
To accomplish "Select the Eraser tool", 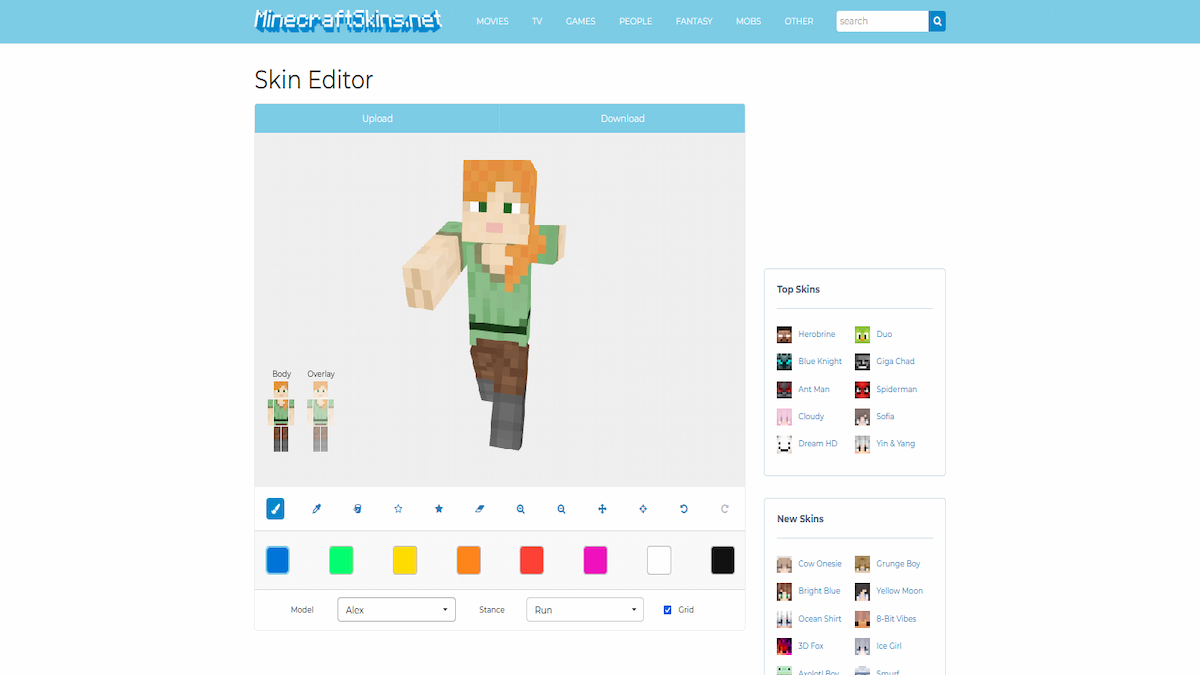I will point(479,509).
